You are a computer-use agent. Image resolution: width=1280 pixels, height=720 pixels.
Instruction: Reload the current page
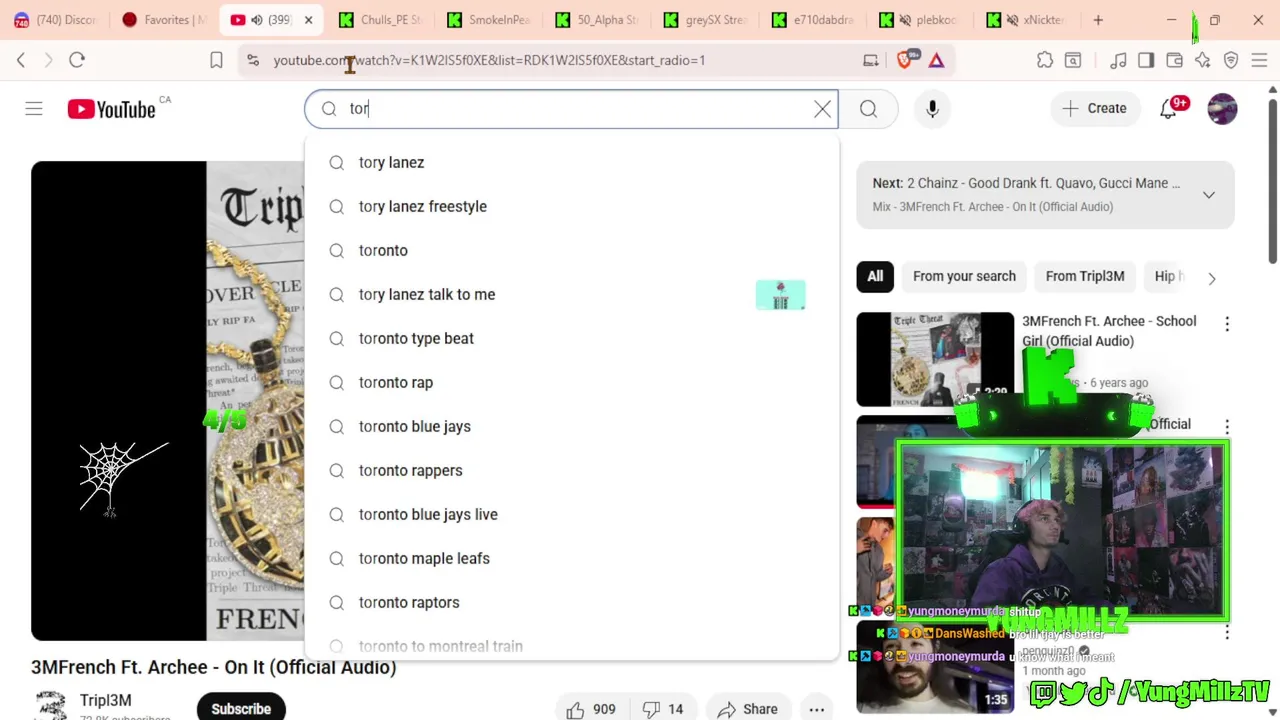pyautogui.click(x=77, y=60)
